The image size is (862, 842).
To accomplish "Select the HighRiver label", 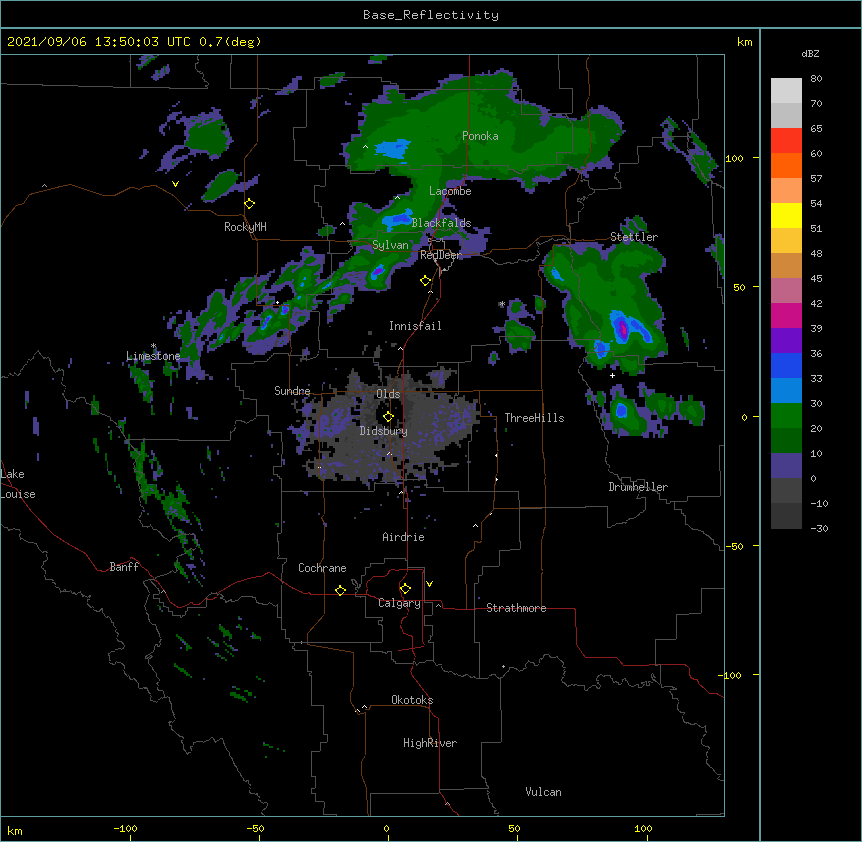I will click(x=430, y=743).
